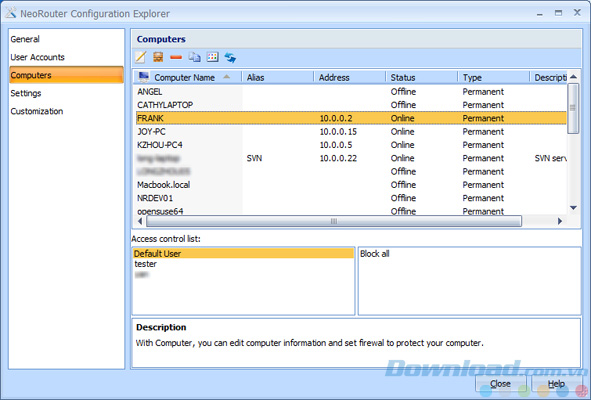Select the NRDEV01 computer row
This screenshot has height=400, width=591.
pyautogui.click(x=351, y=198)
